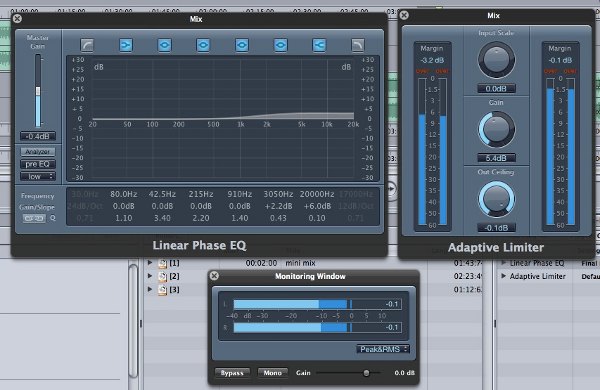
Task: Click the +6.0dB gain value
Action: pos(317,206)
